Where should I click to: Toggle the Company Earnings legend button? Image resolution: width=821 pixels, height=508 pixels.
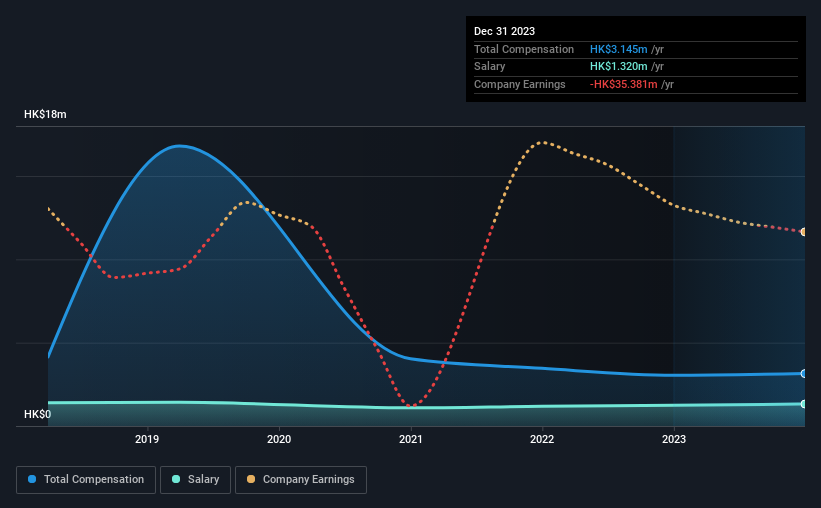tap(301, 480)
